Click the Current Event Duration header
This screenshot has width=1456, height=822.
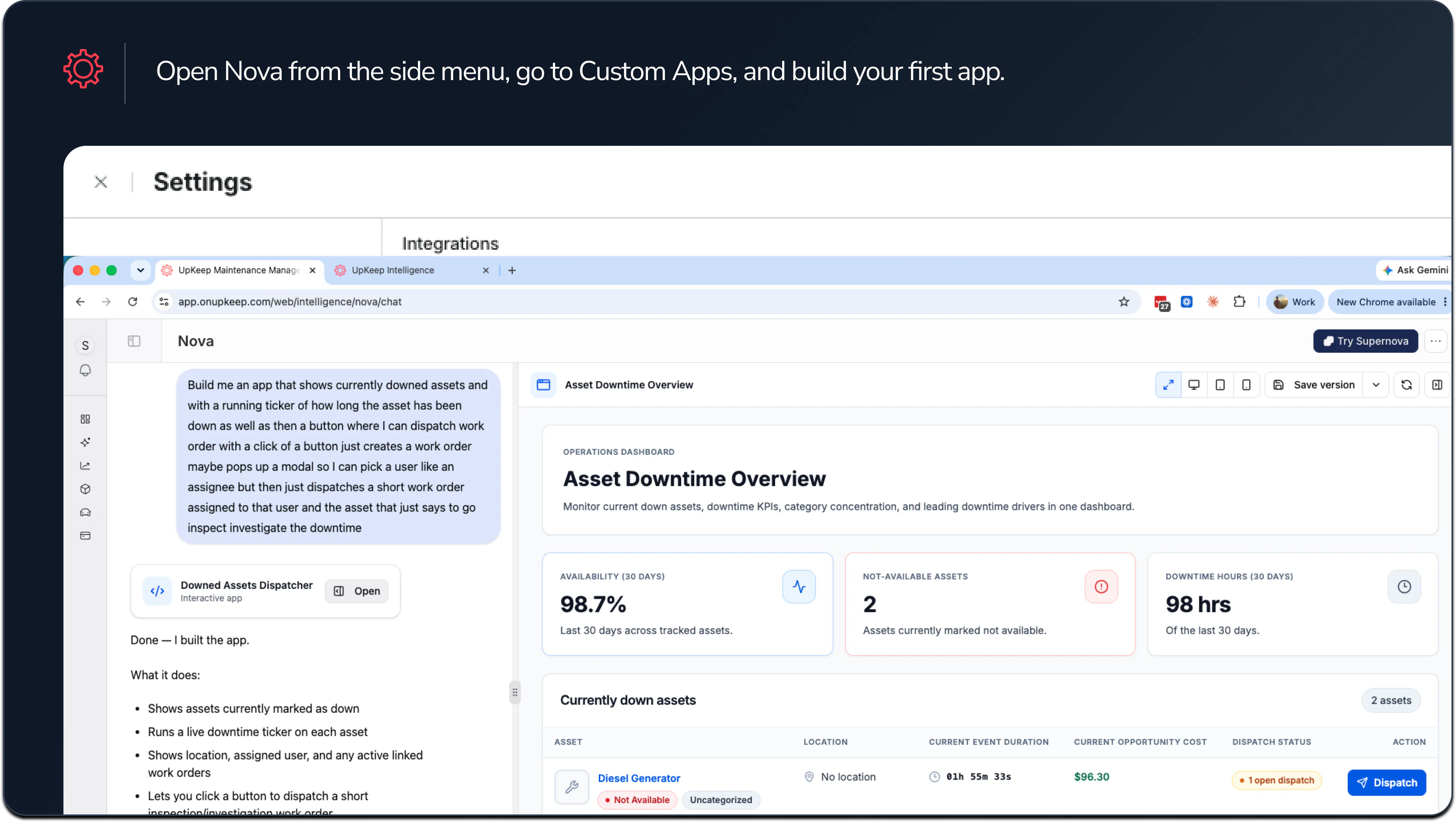tap(989, 742)
